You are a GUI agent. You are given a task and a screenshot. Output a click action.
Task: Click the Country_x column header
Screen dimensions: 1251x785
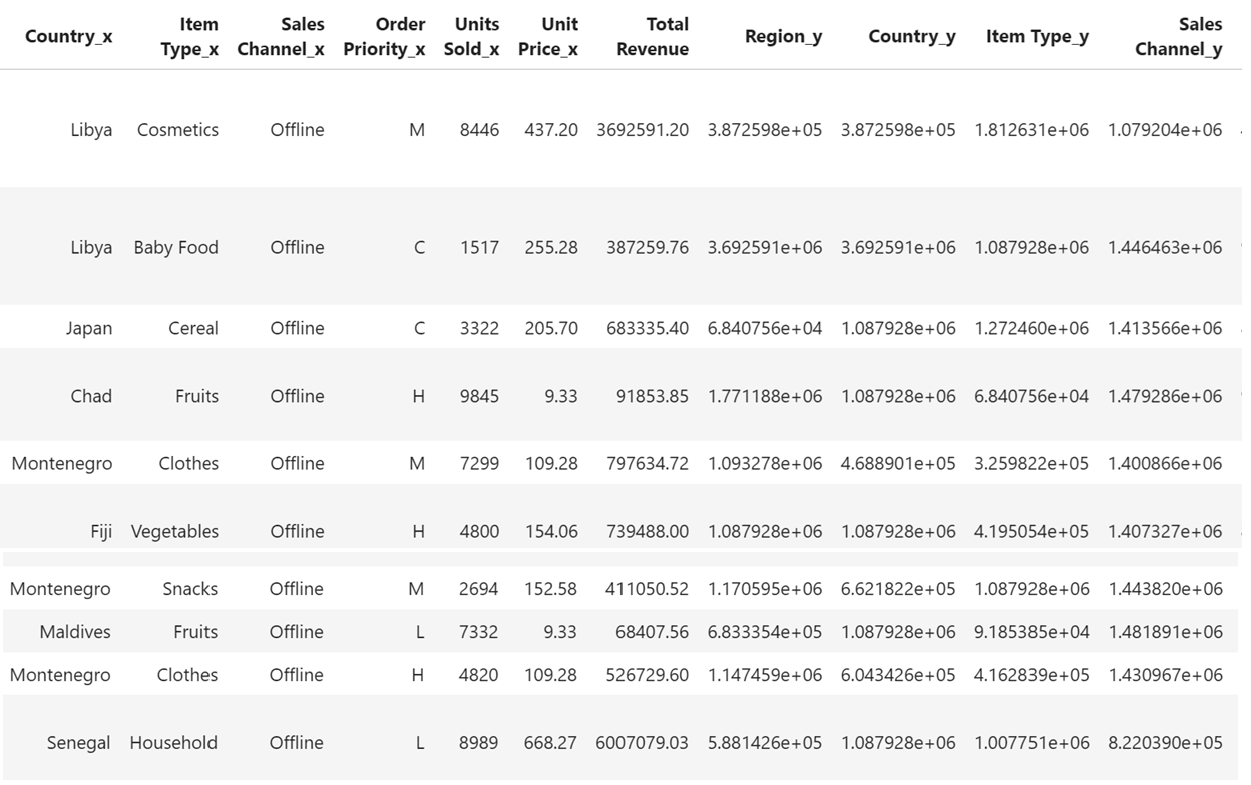(68, 36)
